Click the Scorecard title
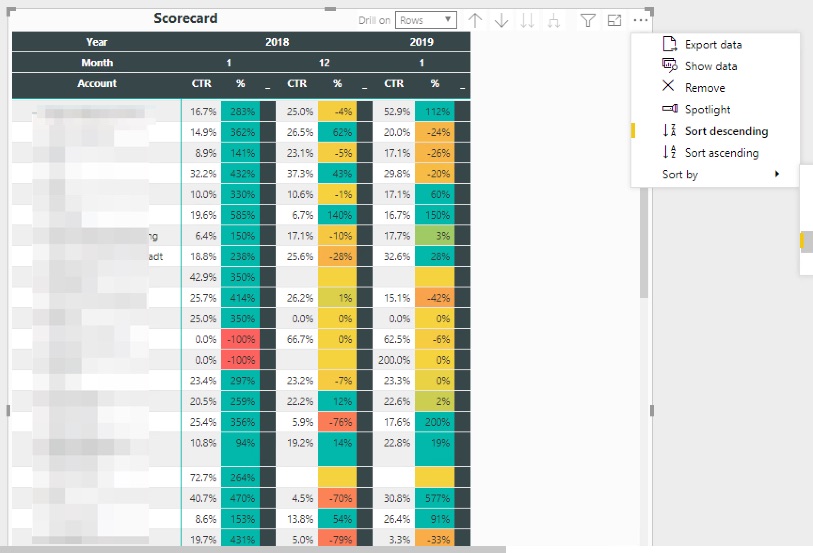 click(x=185, y=18)
